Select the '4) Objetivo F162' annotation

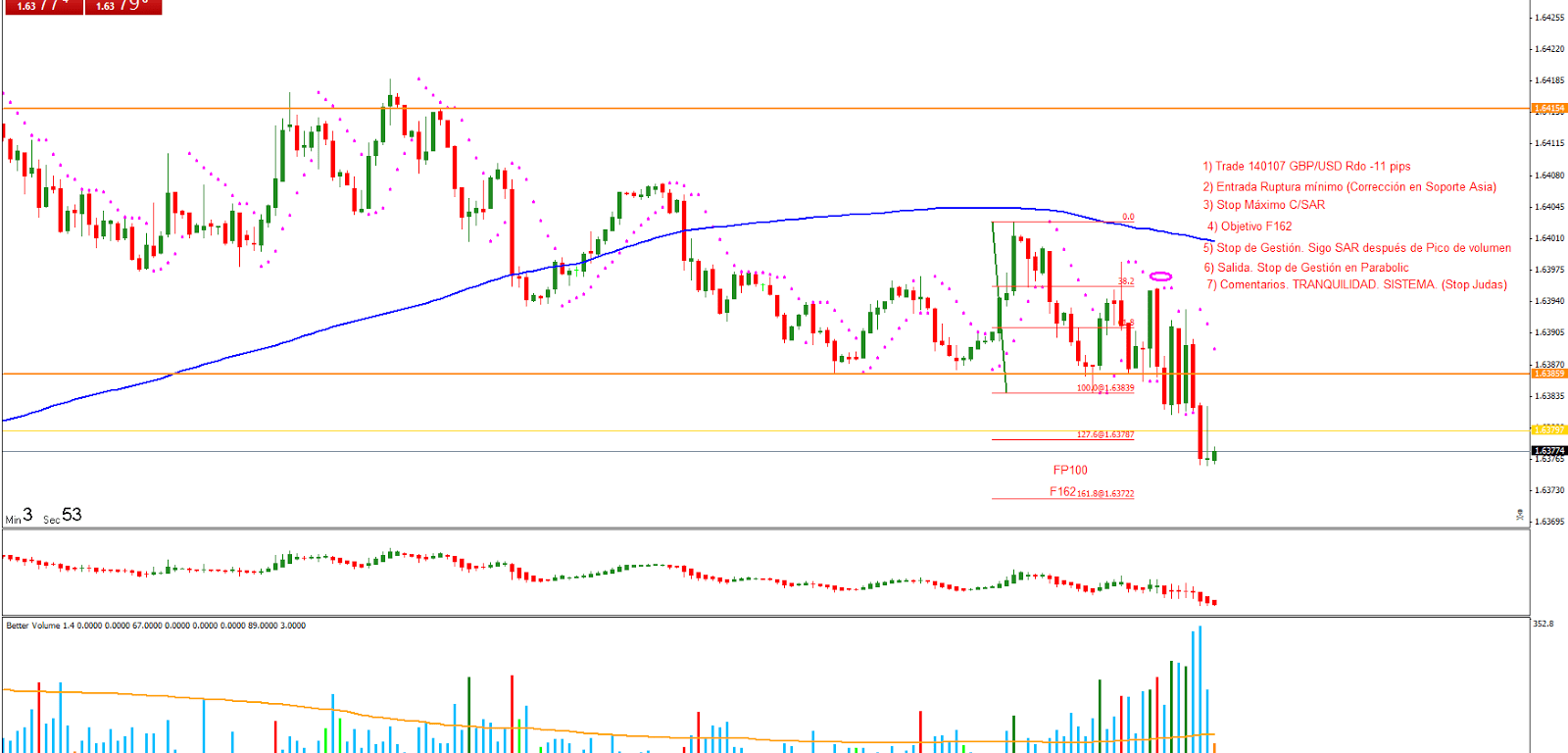[x=1249, y=226]
